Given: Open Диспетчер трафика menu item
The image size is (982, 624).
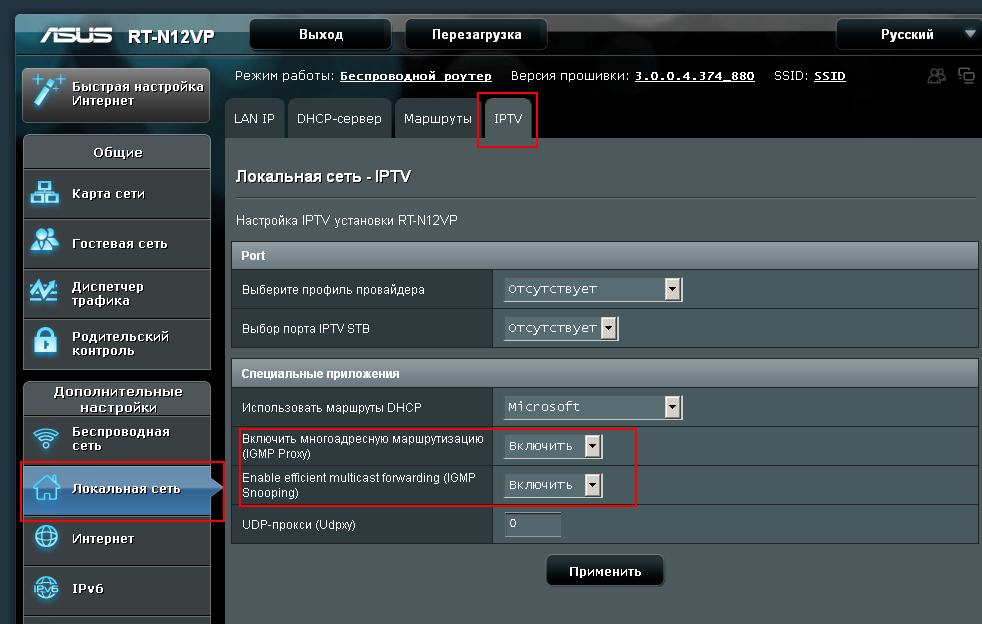Looking at the screenshot, I should point(116,294).
